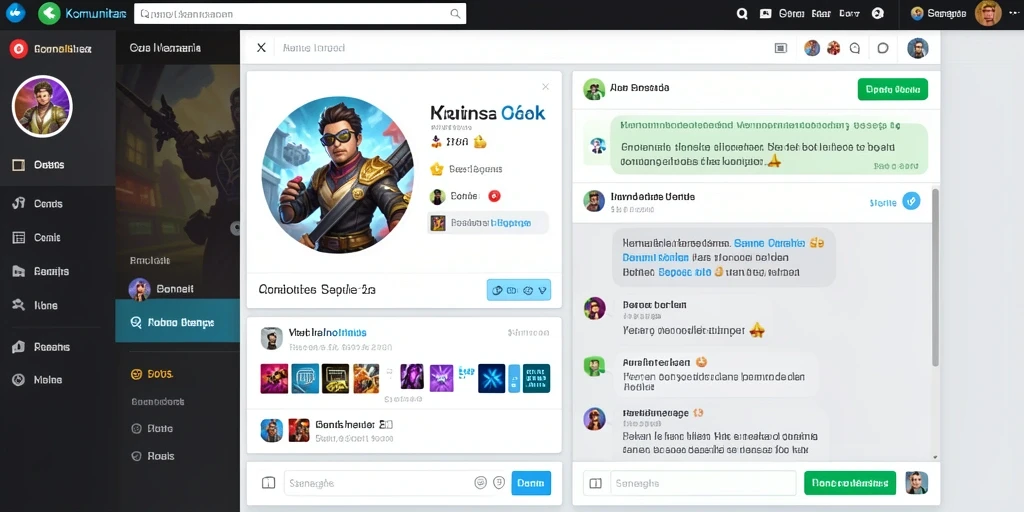This screenshot has height=512, width=1024.
Task: Open the yellow and black thumbnail in post
Action: pyautogui.click(x=336, y=379)
